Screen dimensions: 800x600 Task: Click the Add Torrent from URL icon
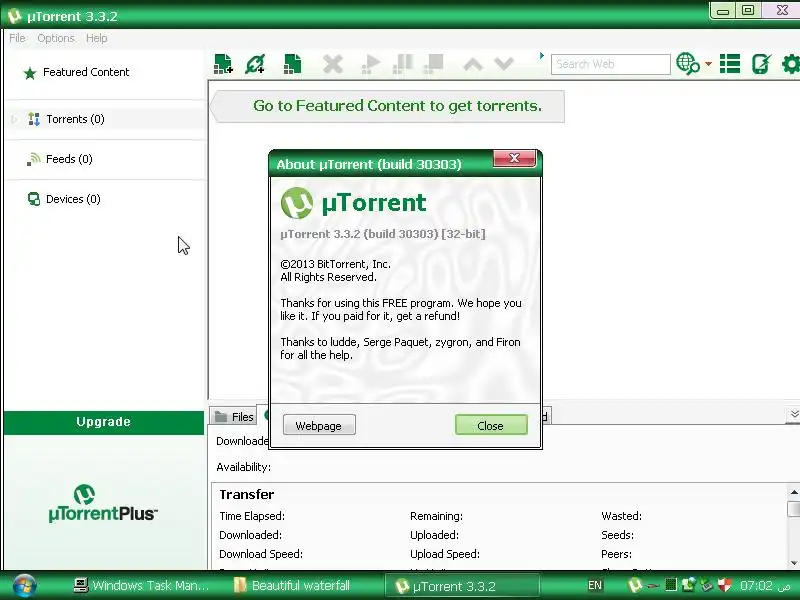[255, 64]
